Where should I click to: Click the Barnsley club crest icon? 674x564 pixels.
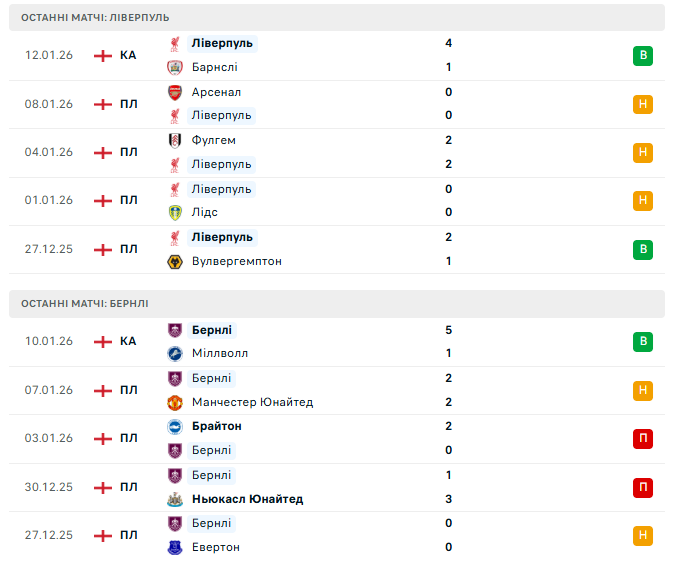click(x=174, y=67)
